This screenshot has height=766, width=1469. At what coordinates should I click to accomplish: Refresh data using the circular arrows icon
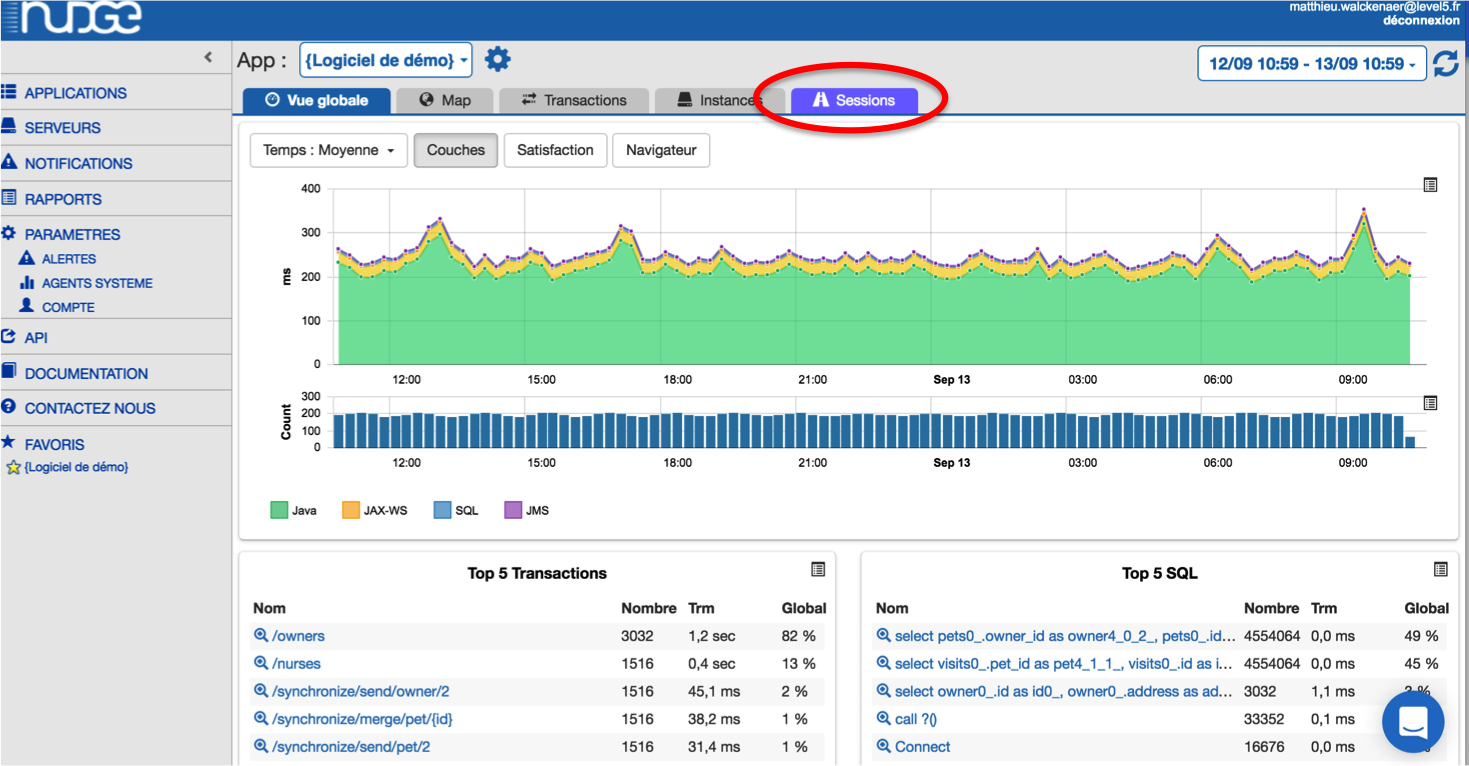1447,62
